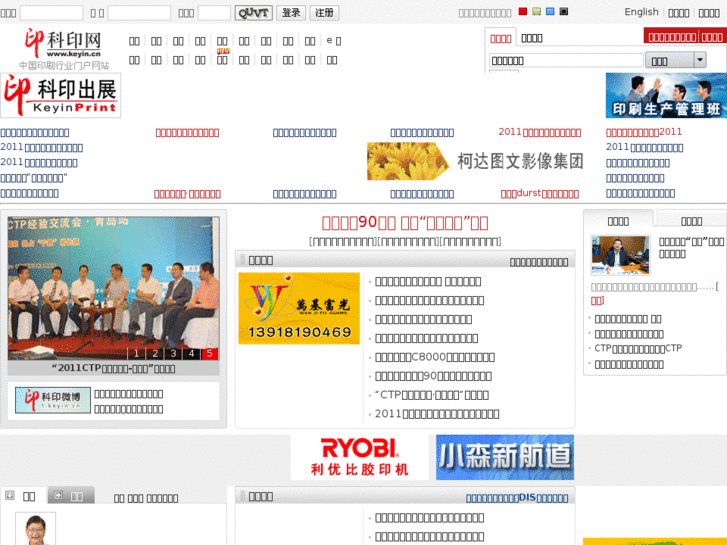Screen dimensions: 727x545
Task: Open the 万基富光 13918190469 advertisement
Action: click(x=299, y=308)
